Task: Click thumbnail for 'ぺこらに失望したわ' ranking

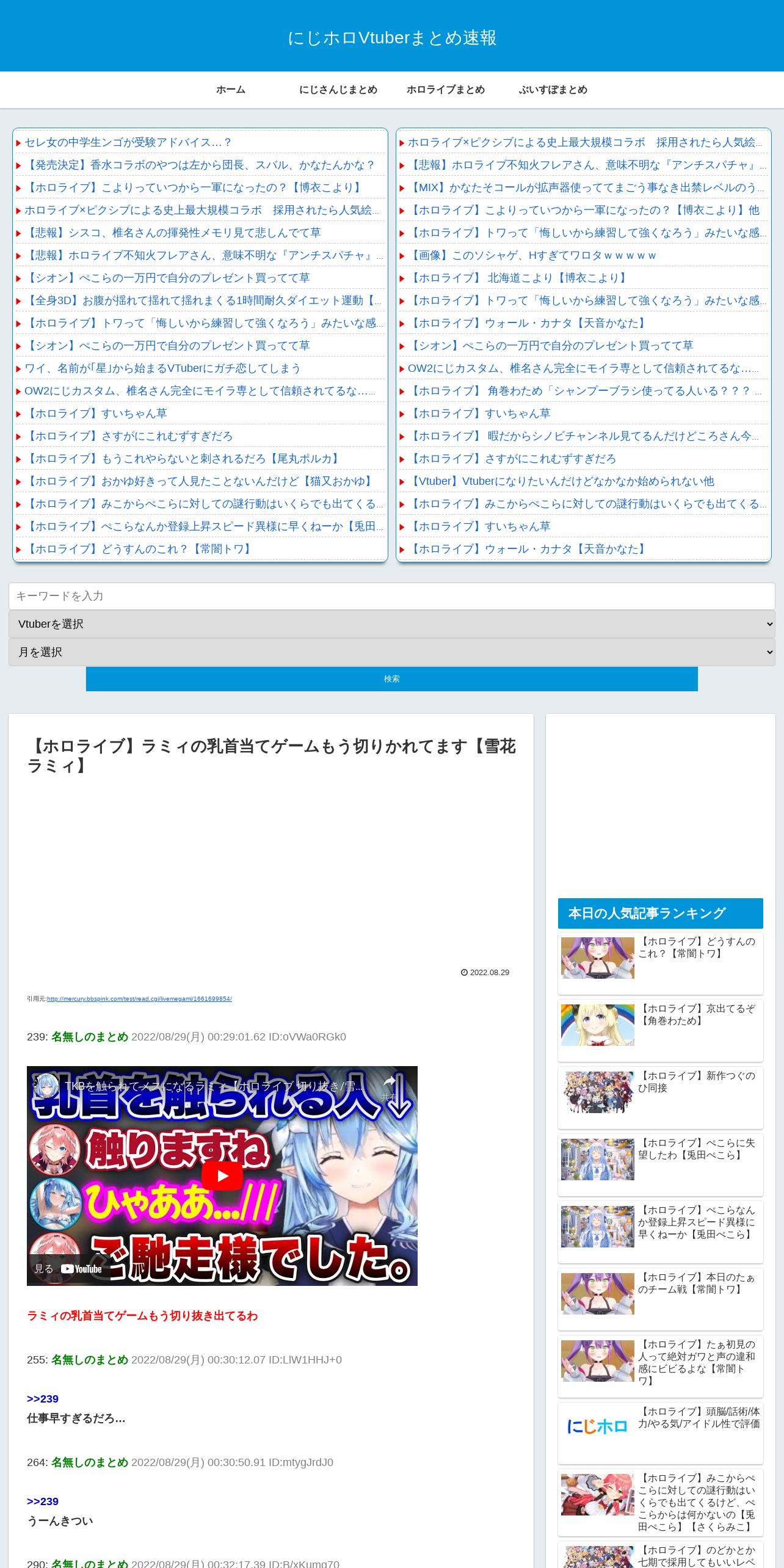Action: point(598,1160)
